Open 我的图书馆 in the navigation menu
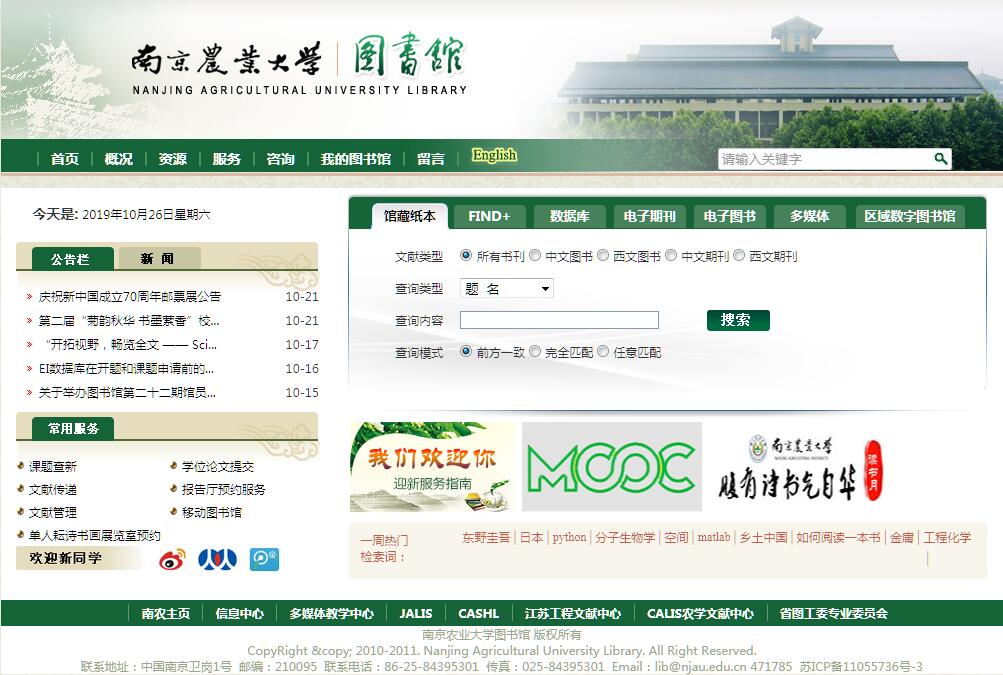The height and width of the screenshot is (675, 1003). [355, 159]
